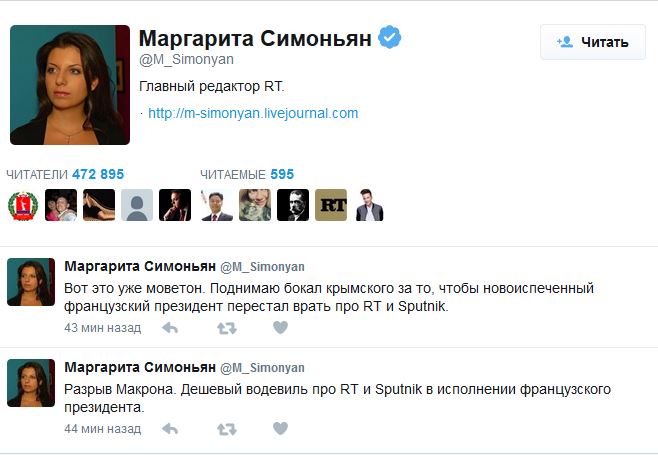The width and height of the screenshot is (658, 455).
Task: Like the 44 мин назад tweet
Action: tap(281, 429)
